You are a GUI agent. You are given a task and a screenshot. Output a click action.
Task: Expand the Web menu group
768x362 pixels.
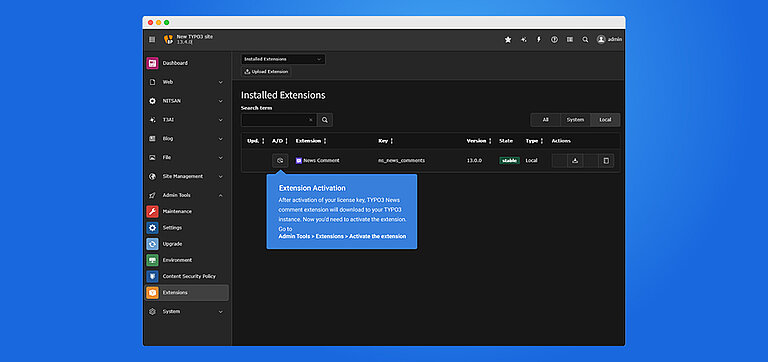click(187, 82)
